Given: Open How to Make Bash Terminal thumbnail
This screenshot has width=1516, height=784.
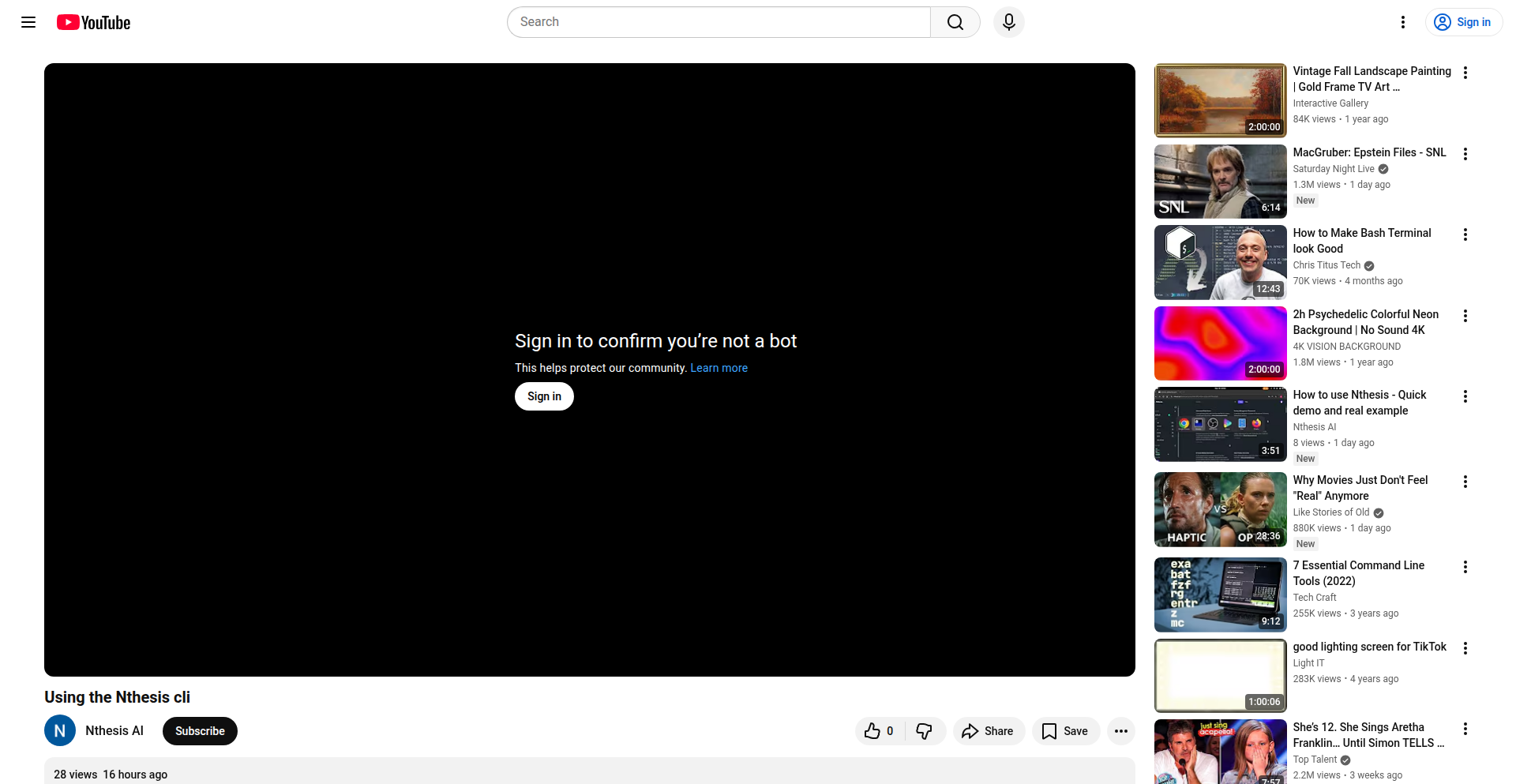Looking at the screenshot, I should tap(1221, 262).
